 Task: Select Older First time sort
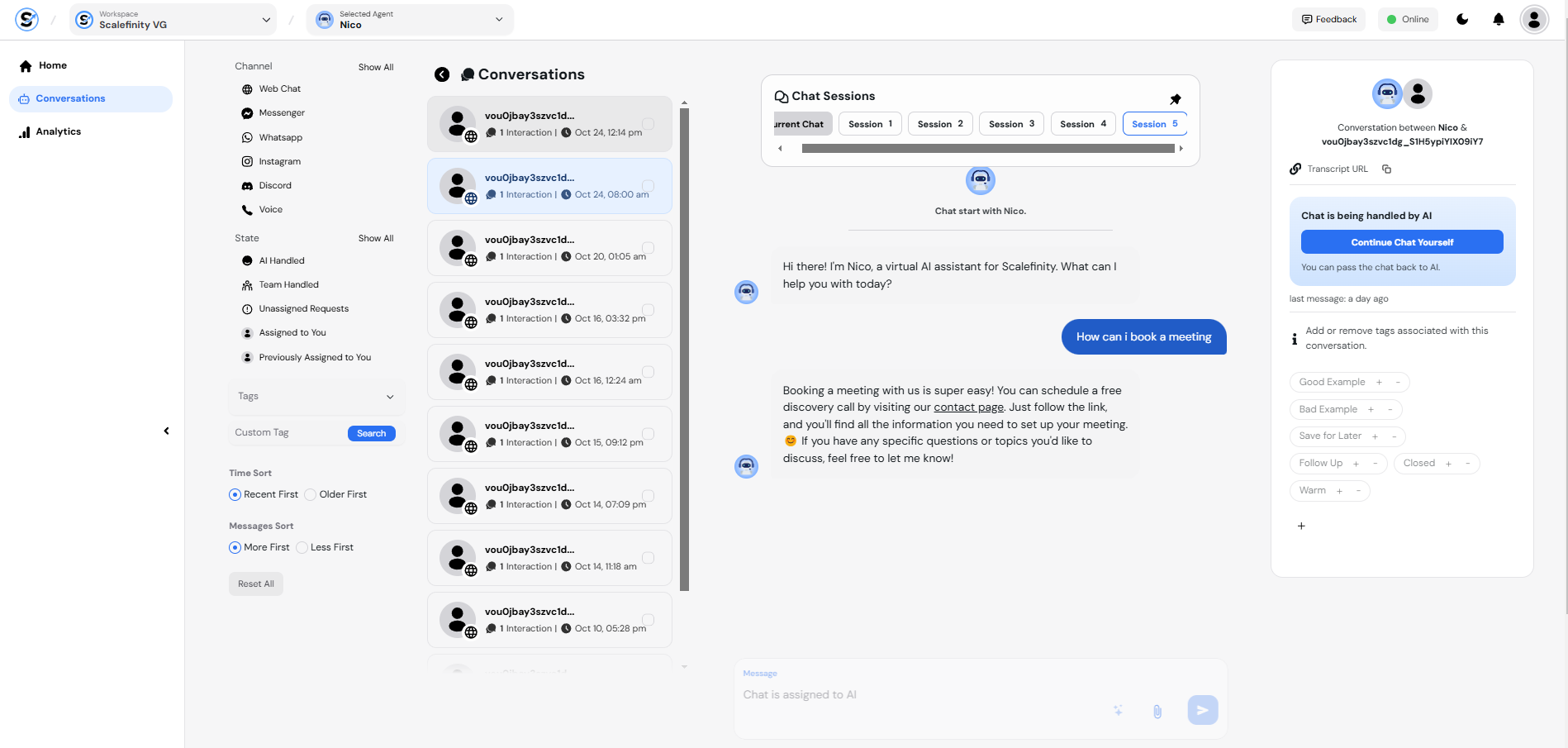(x=311, y=494)
